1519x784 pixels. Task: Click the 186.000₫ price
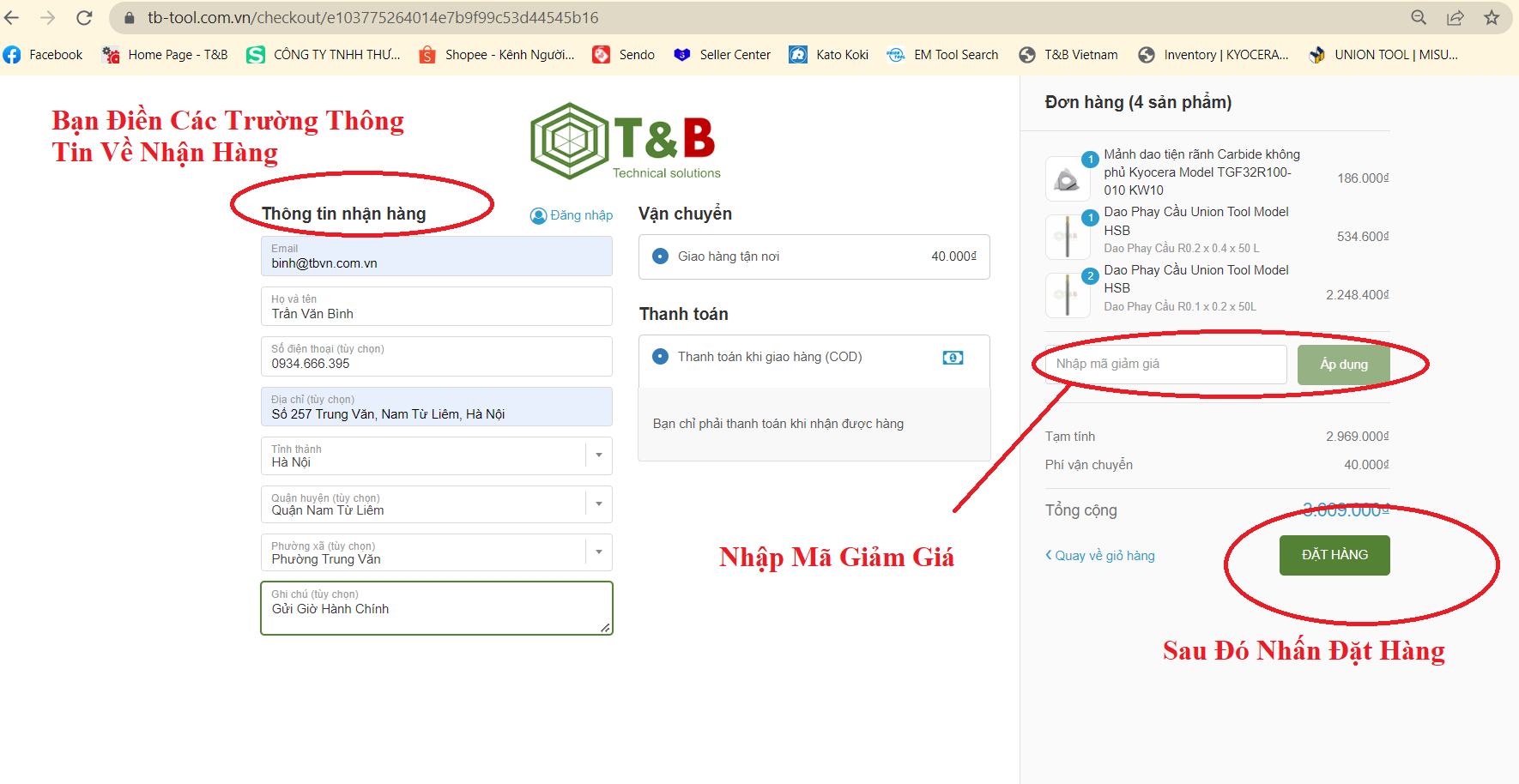[1363, 178]
